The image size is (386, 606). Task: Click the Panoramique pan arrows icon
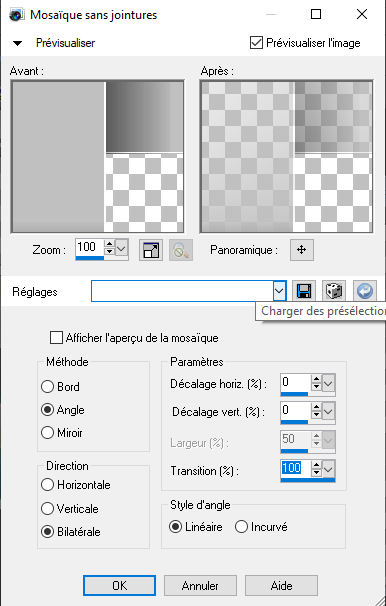tap(302, 250)
